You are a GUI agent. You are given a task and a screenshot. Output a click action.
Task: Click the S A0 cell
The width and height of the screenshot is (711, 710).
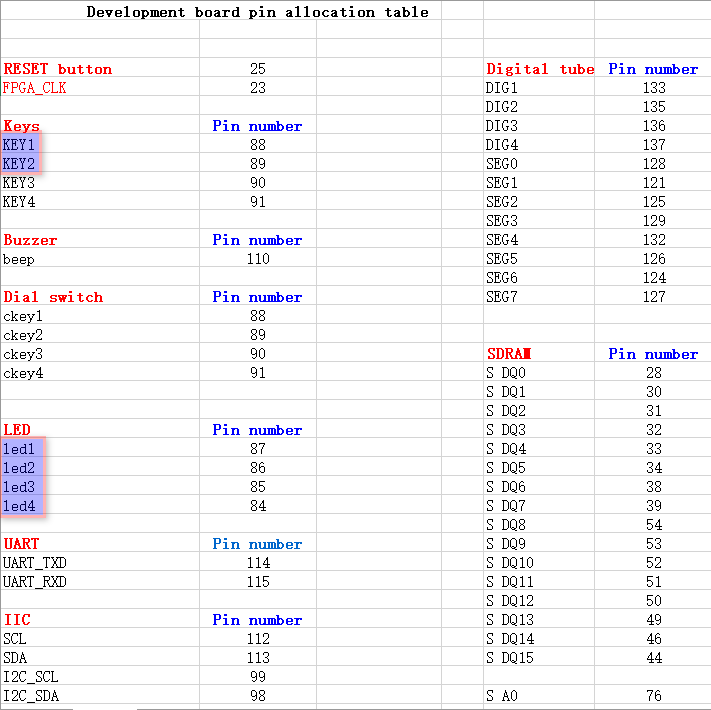coord(502,696)
